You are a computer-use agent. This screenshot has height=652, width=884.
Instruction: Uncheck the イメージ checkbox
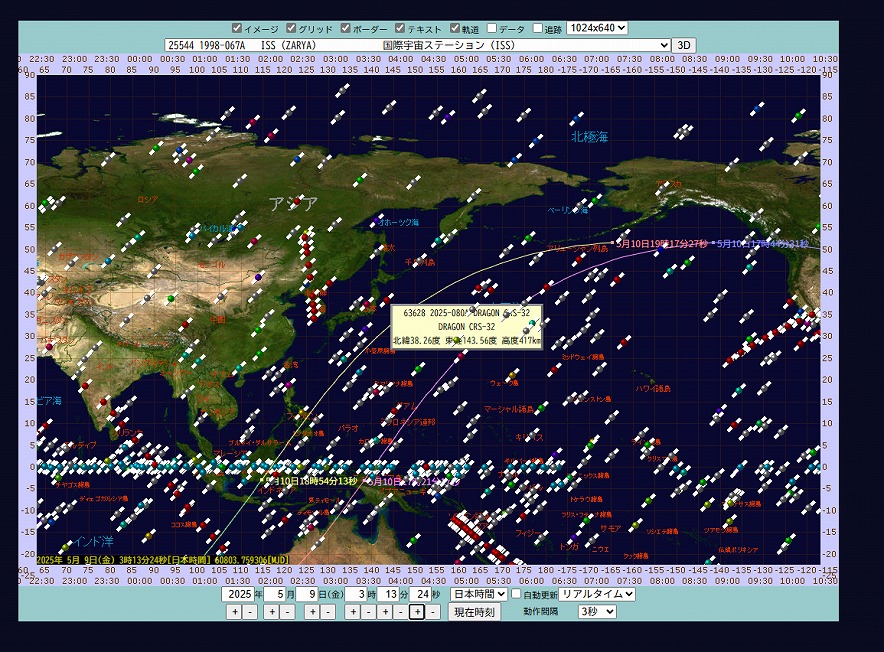tap(237, 29)
